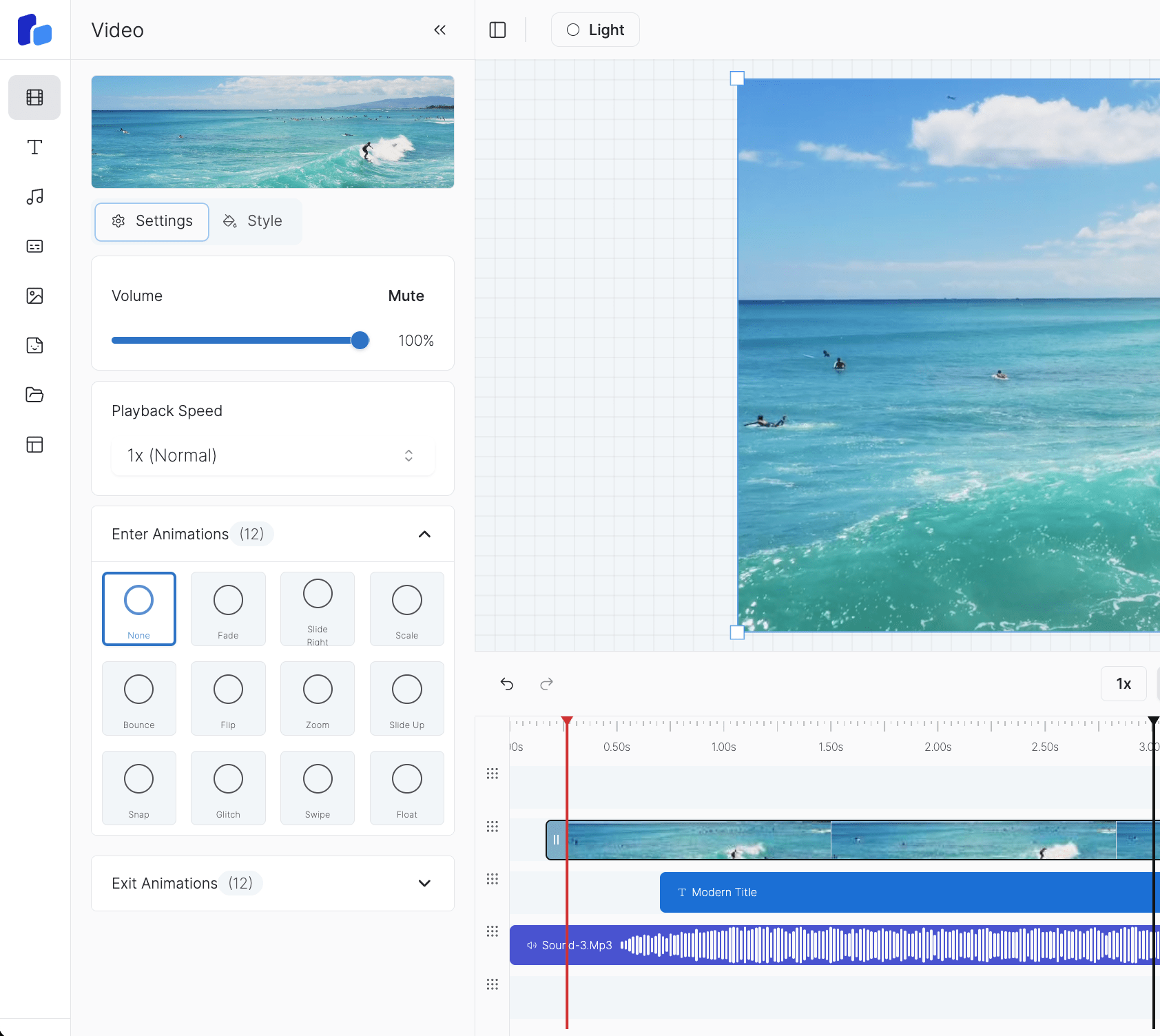Switch to the Style tab

pos(253,221)
